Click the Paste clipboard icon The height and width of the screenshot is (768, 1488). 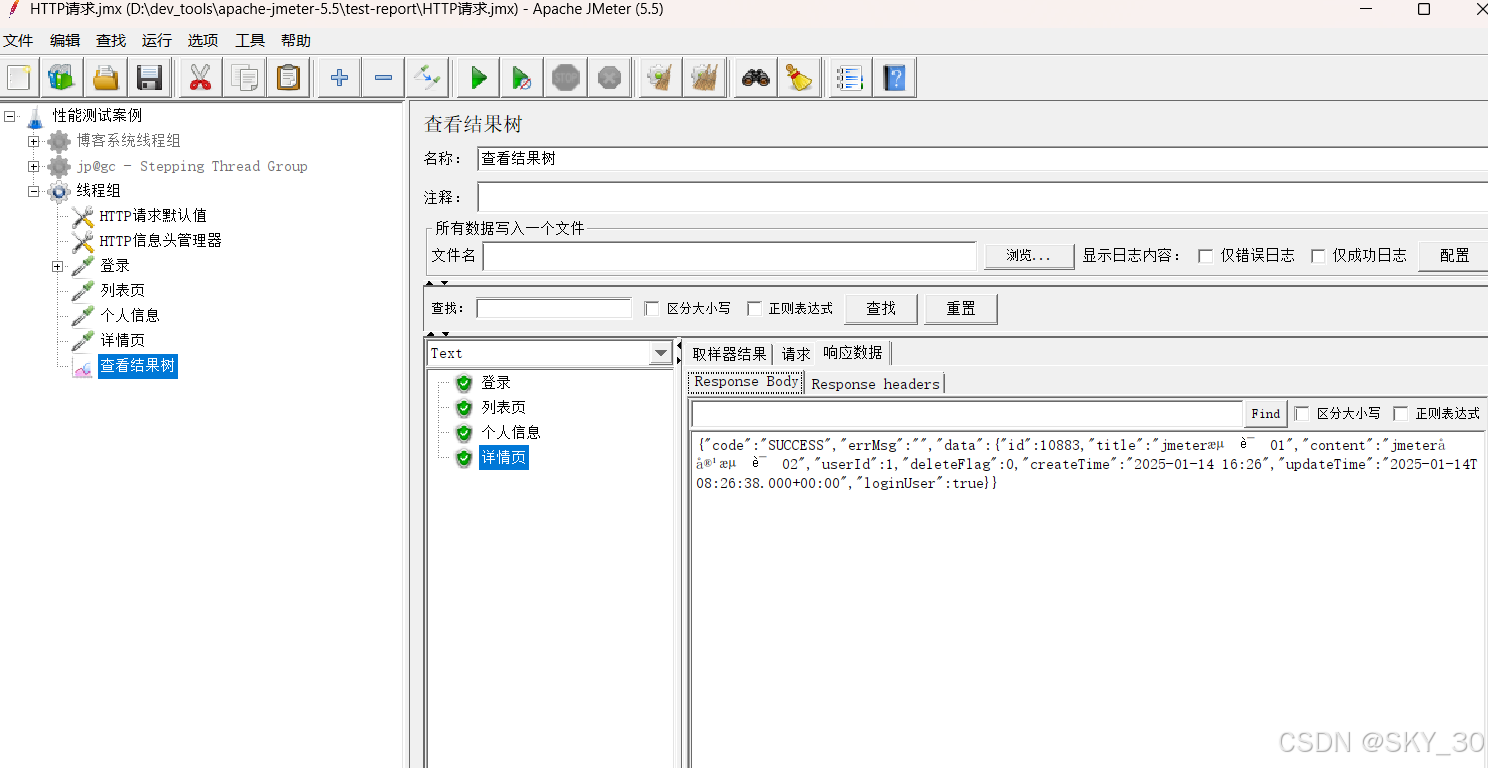pyautogui.click(x=288, y=77)
